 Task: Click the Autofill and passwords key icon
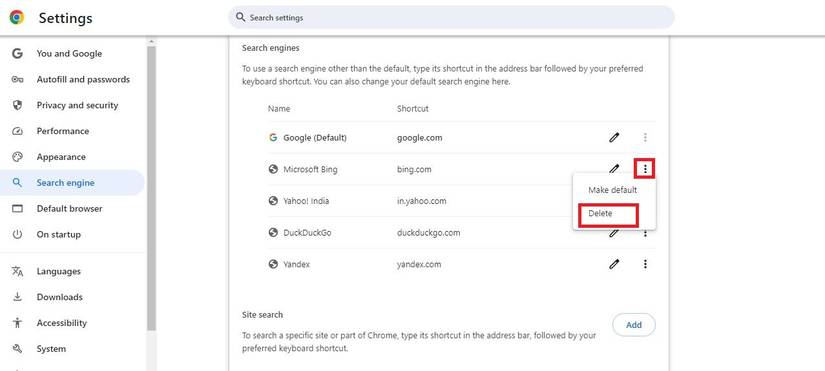click(x=17, y=79)
